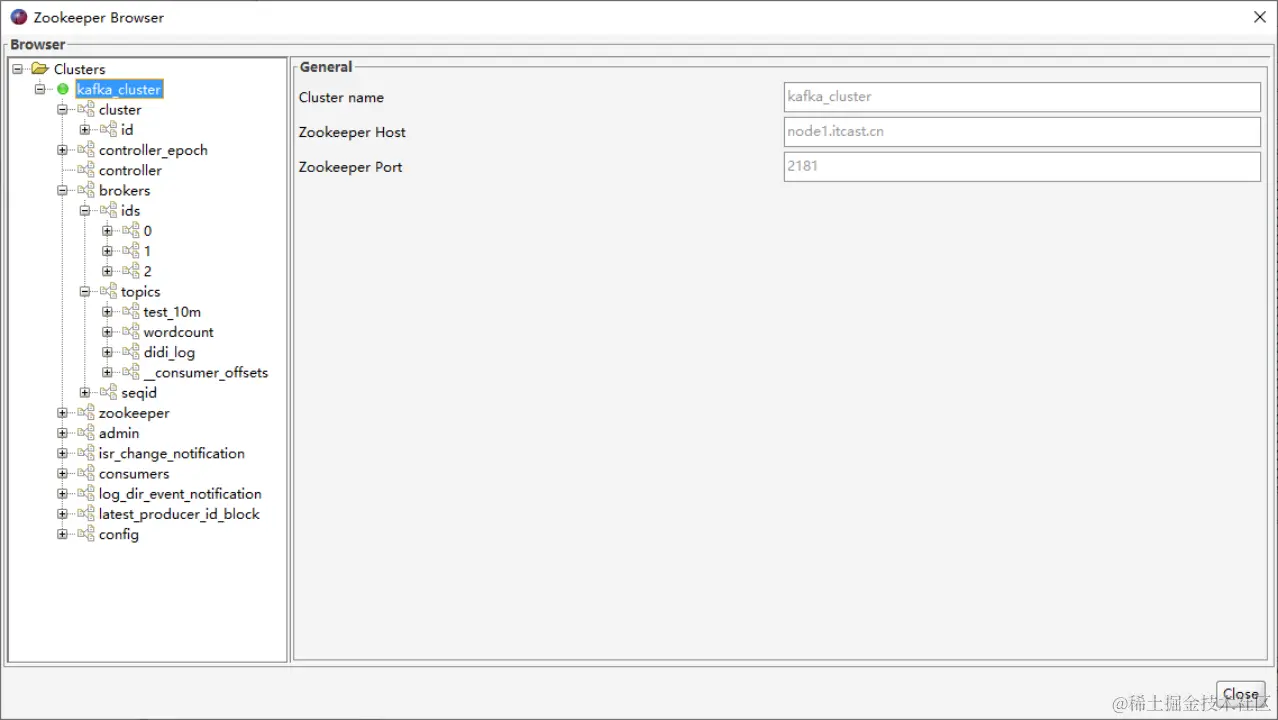
Task: Collapse the kafka_cluster node
Action: click(40, 89)
